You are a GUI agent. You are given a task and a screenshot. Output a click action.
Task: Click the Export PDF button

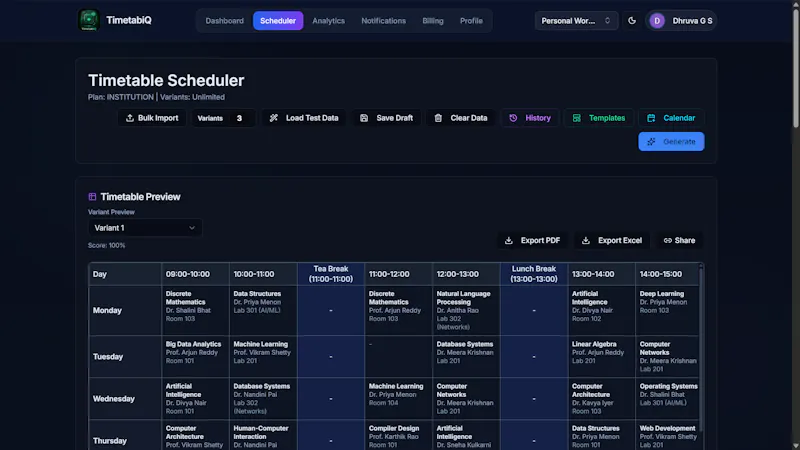tap(533, 240)
